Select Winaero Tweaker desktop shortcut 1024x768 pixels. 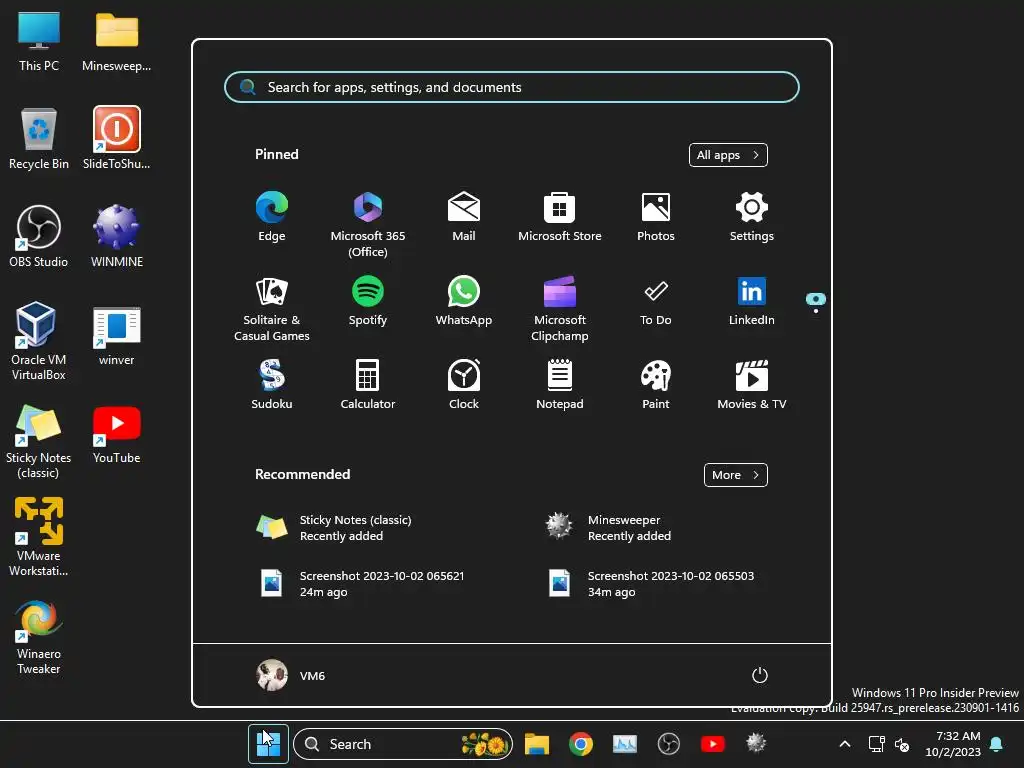pyautogui.click(x=39, y=636)
